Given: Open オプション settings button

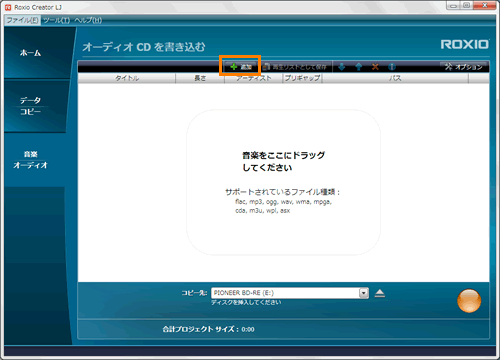Looking at the screenshot, I should [x=464, y=67].
